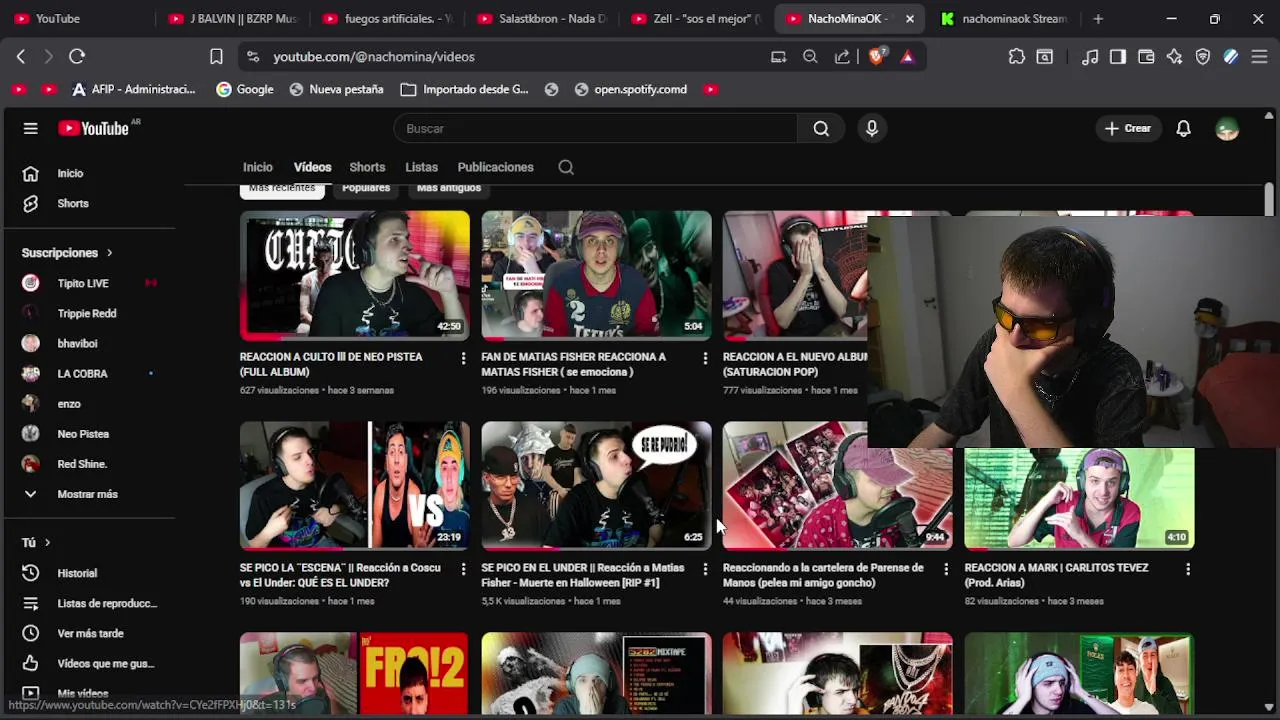Select the Más recientes filter chip
Image resolution: width=1280 pixels, height=720 pixels.
(x=282, y=190)
